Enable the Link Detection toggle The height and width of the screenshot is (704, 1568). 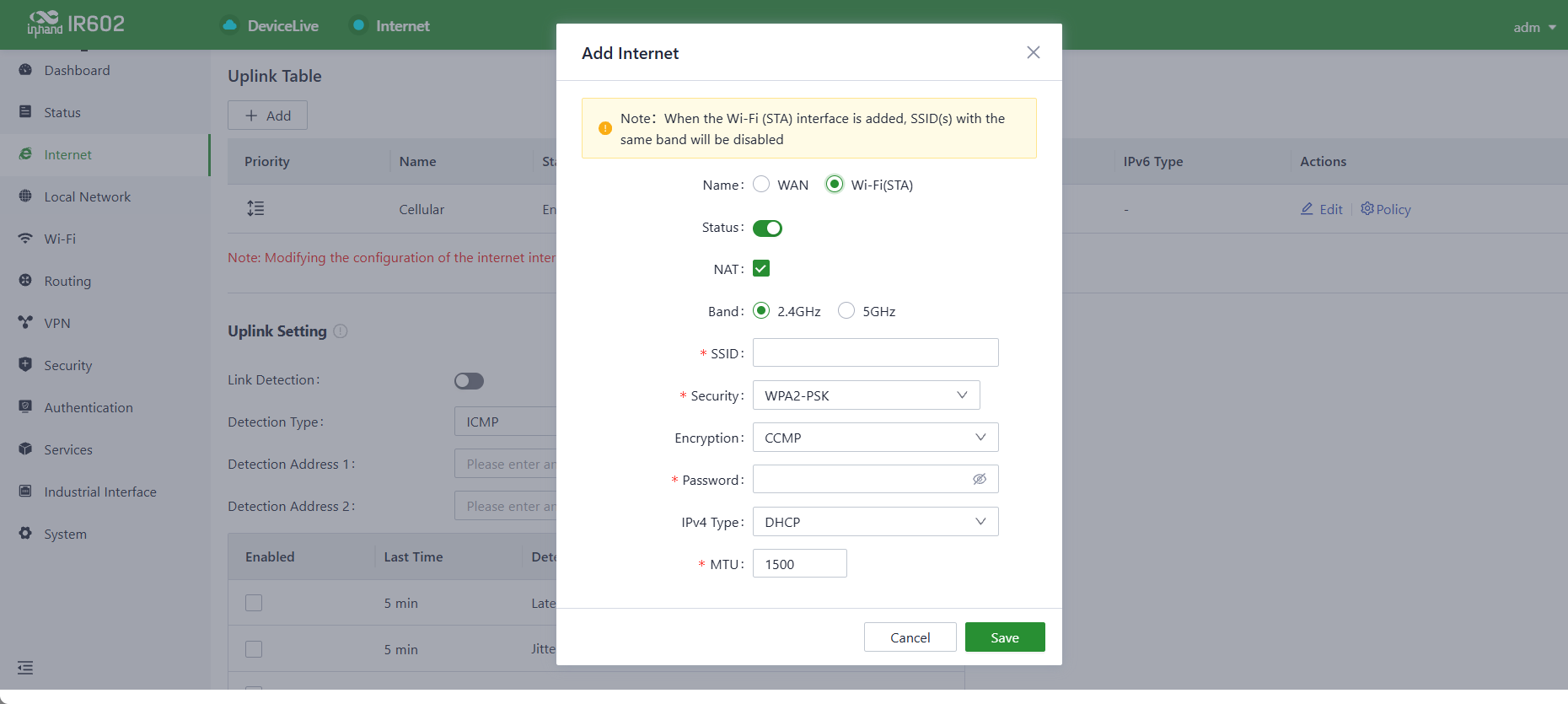coord(469,381)
